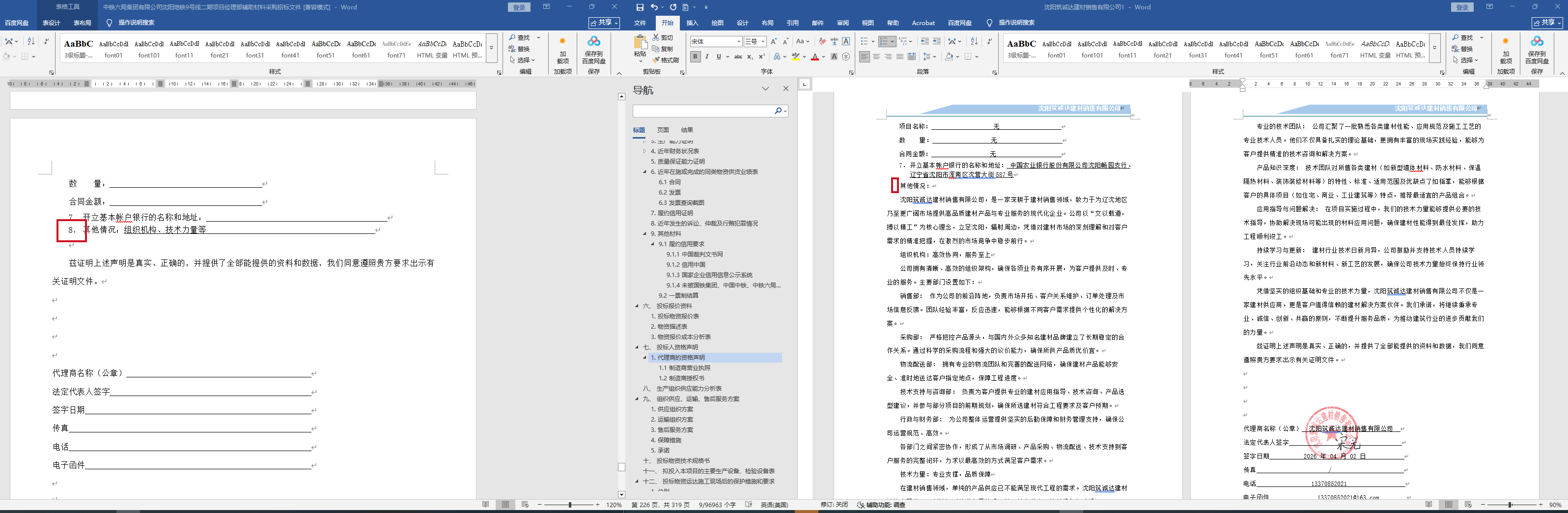This screenshot has width=1568, height=513.
Task: Toggle Bold formatting button
Action: tap(695, 57)
